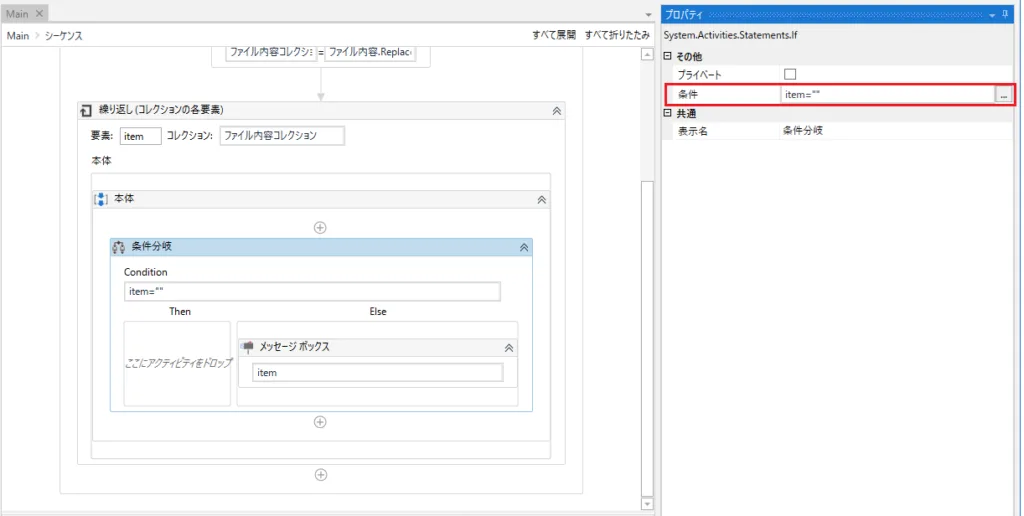The height and width of the screenshot is (516, 1024).
Task: Collapse the メッセージ ボックス activity
Action: [509, 348]
